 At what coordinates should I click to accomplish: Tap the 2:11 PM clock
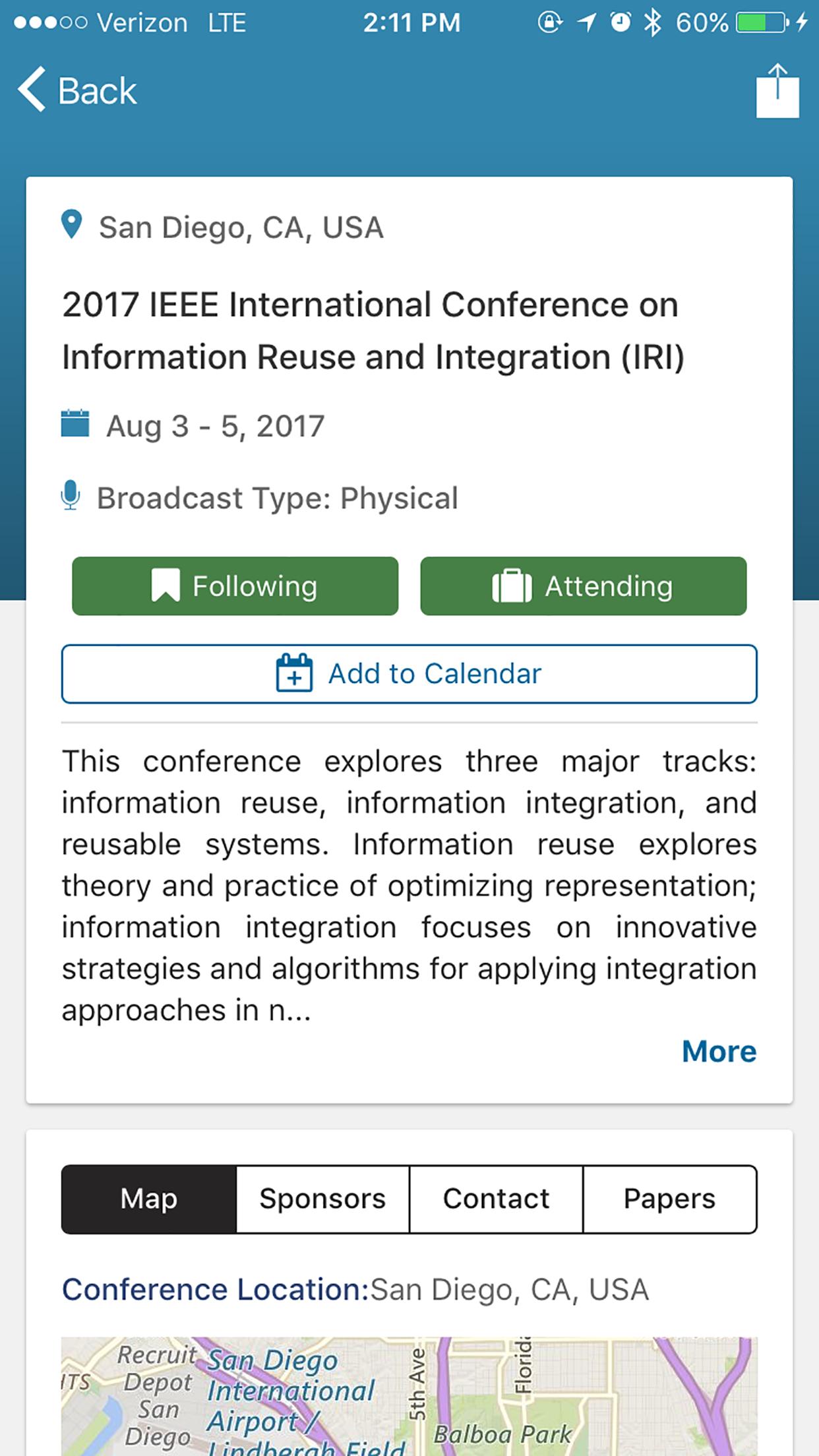411,23
